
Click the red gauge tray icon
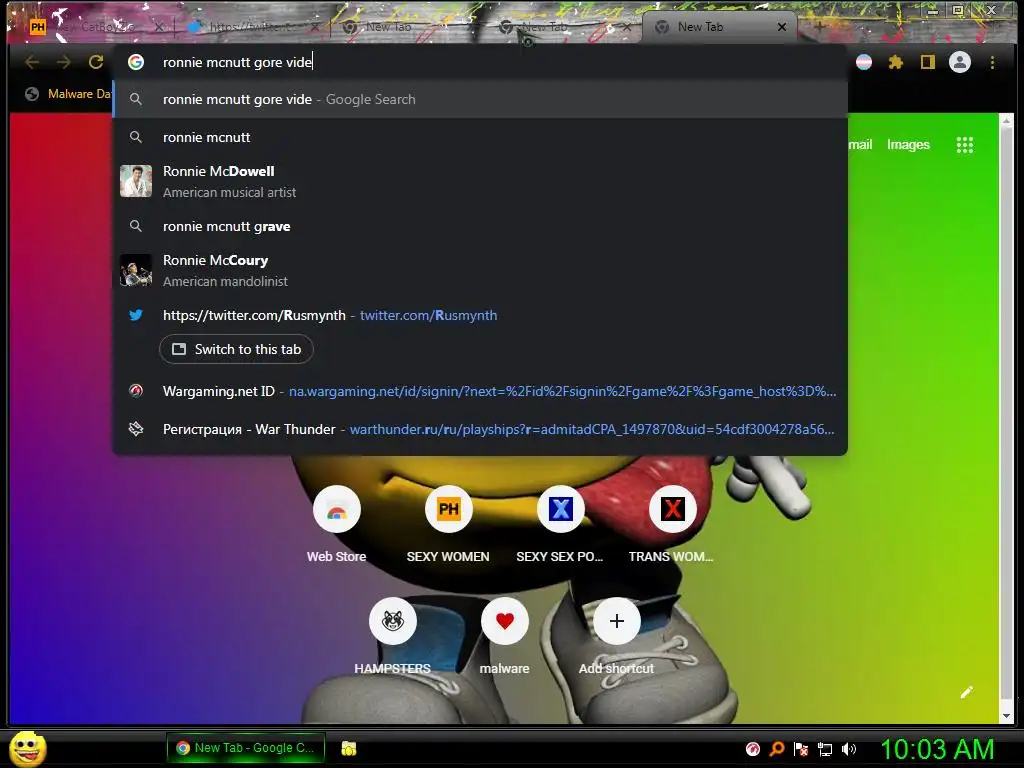(x=753, y=749)
